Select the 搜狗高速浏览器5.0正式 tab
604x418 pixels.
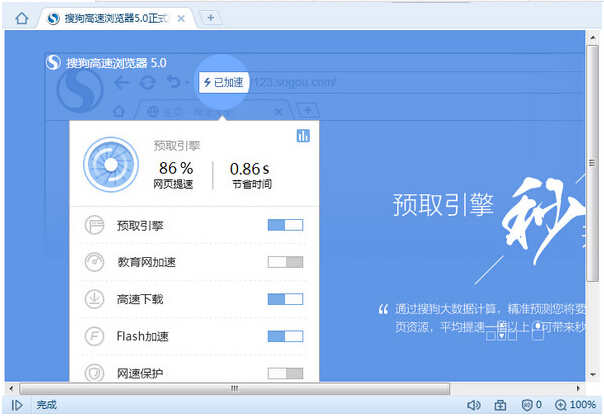tap(116, 18)
